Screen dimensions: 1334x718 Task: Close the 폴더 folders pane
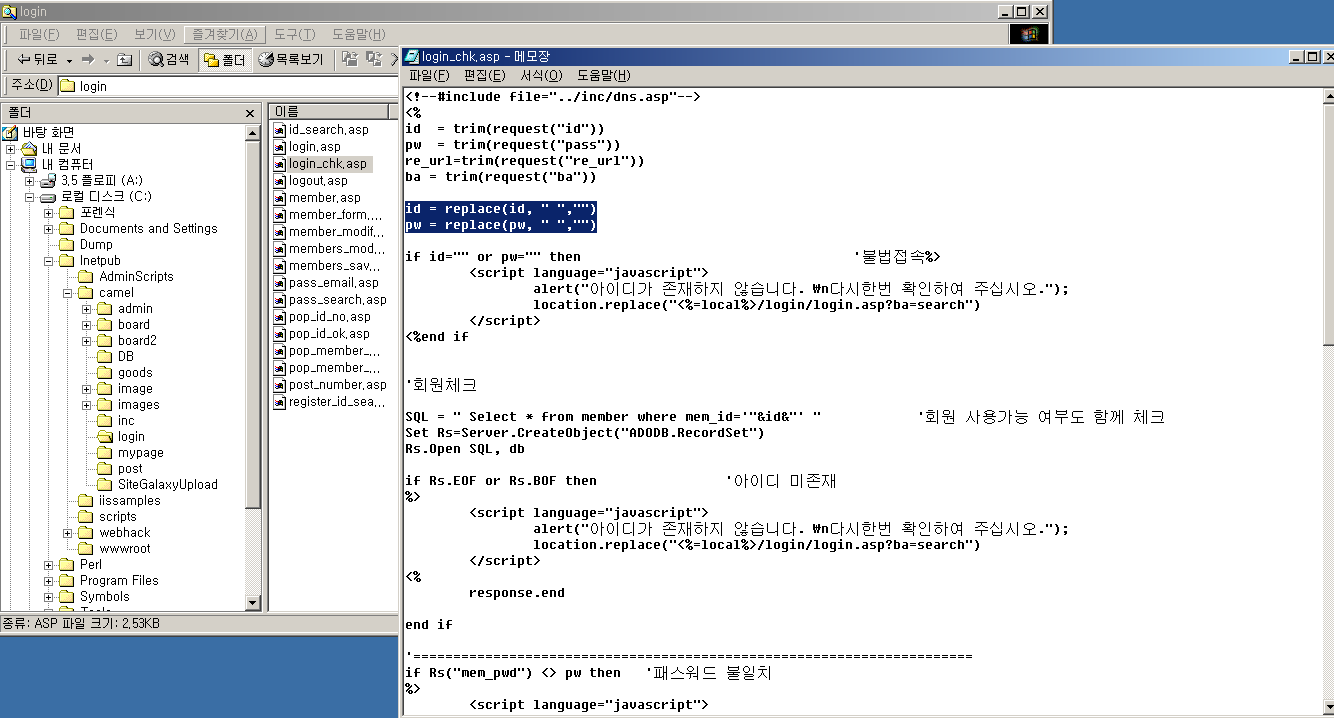coord(250,113)
